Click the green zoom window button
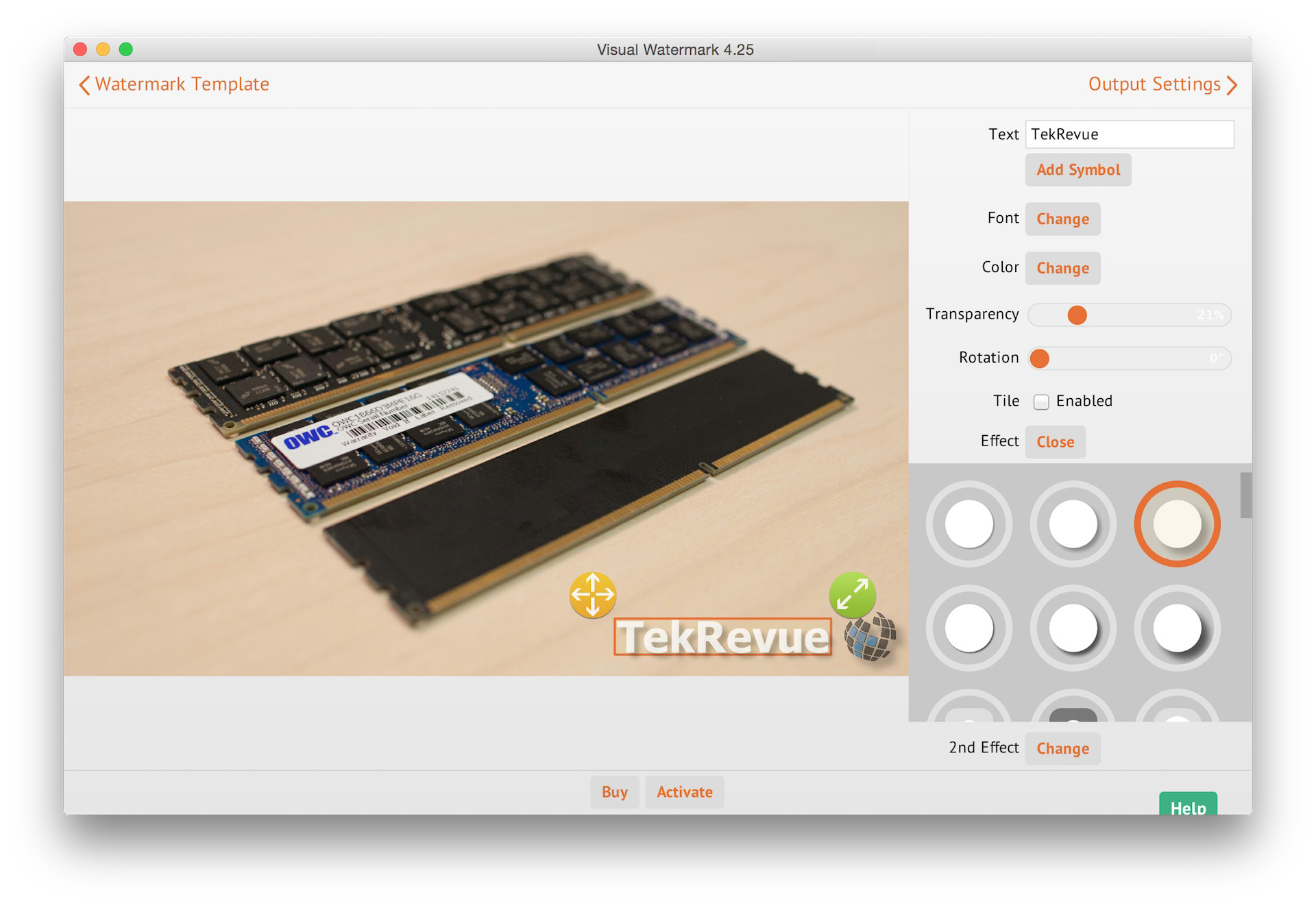 (x=125, y=49)
